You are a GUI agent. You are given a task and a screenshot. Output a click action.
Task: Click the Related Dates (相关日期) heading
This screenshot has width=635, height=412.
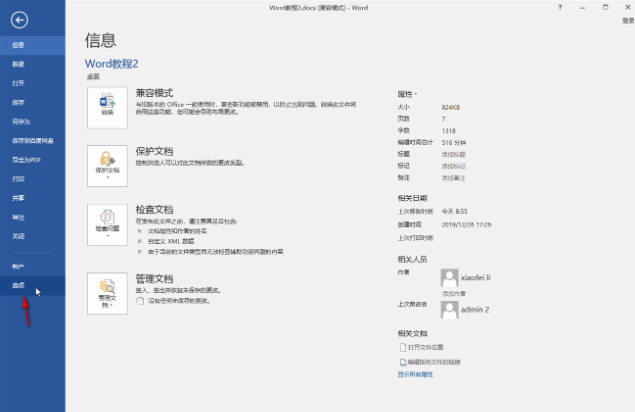(412, 198)
